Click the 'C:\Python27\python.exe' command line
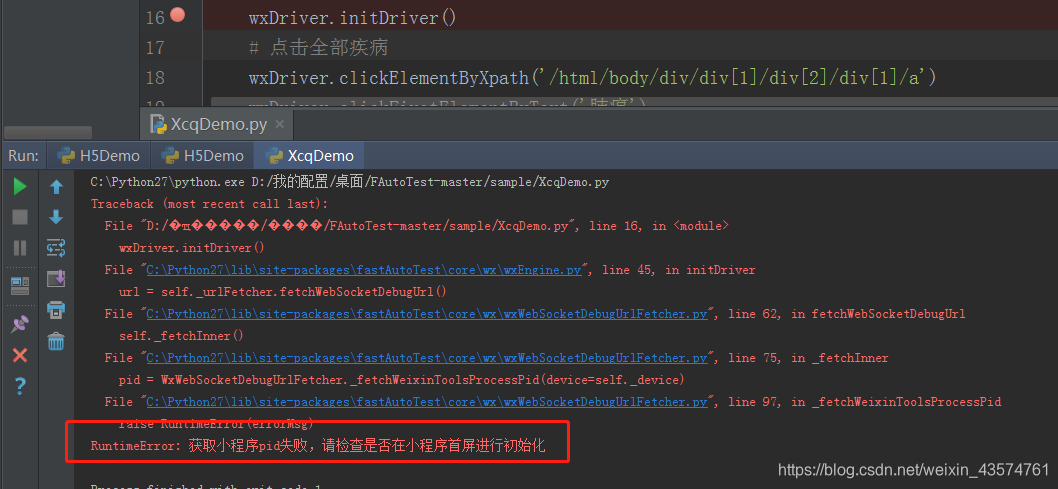Screen dimensions: 1058x489 [x=350, y=182]
